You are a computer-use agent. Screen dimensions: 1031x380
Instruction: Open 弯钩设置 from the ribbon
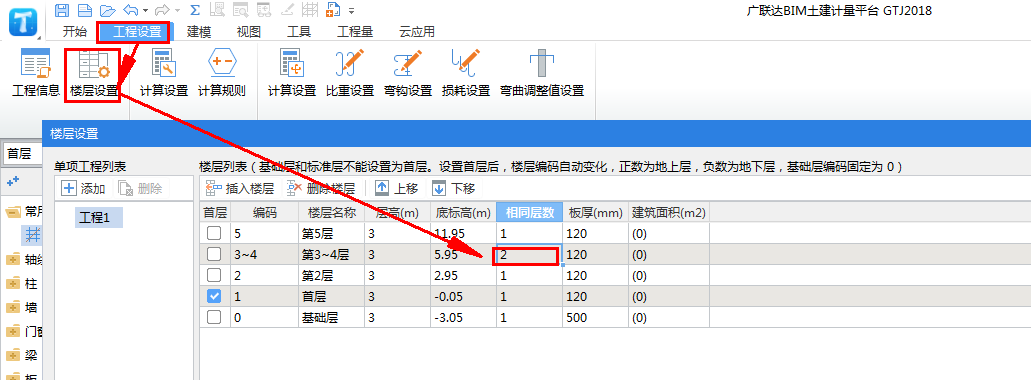point(408,74)
